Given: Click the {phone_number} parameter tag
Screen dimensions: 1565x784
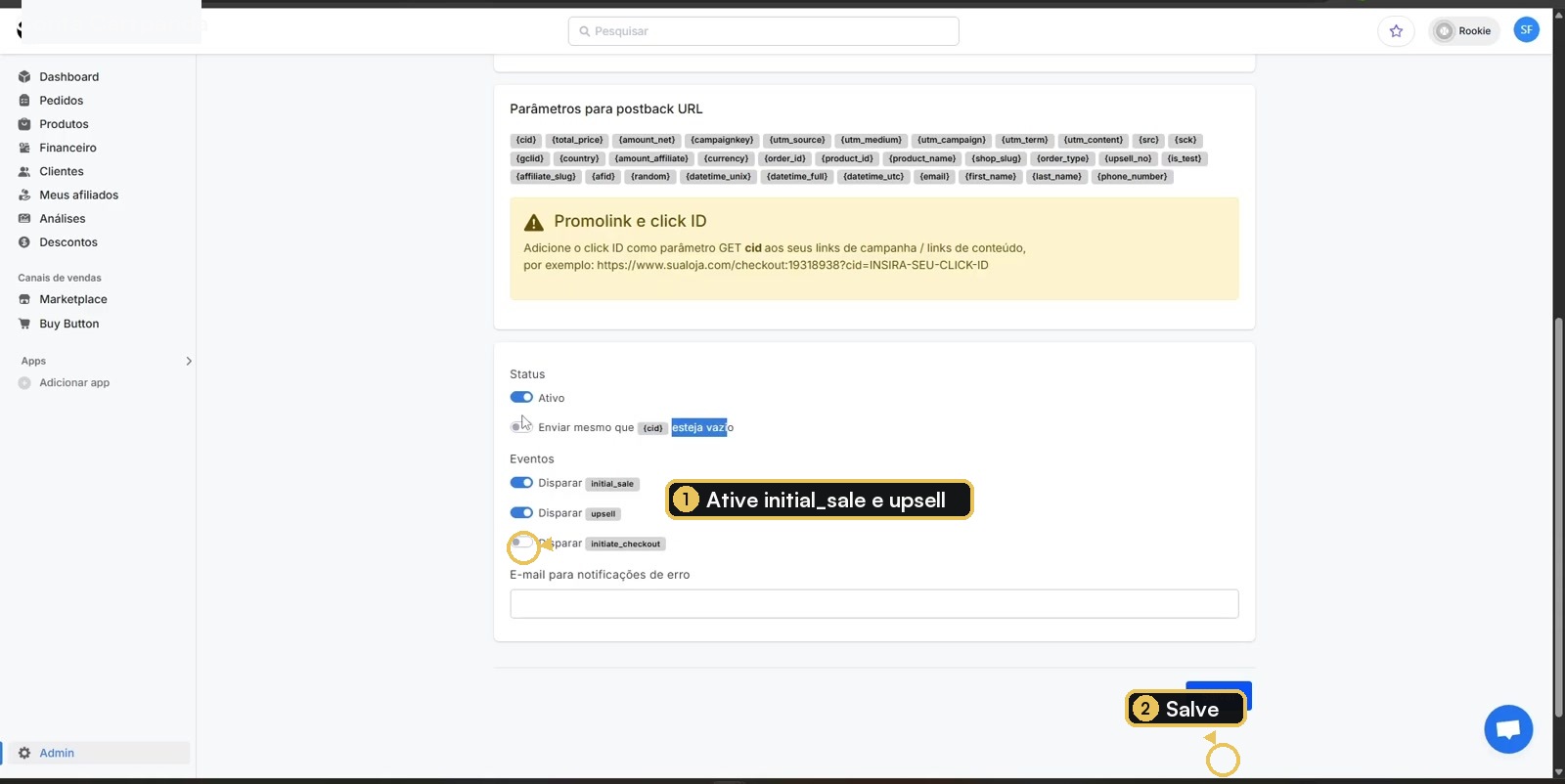Looking at the screenshot, I should [x=1132, y=177].
